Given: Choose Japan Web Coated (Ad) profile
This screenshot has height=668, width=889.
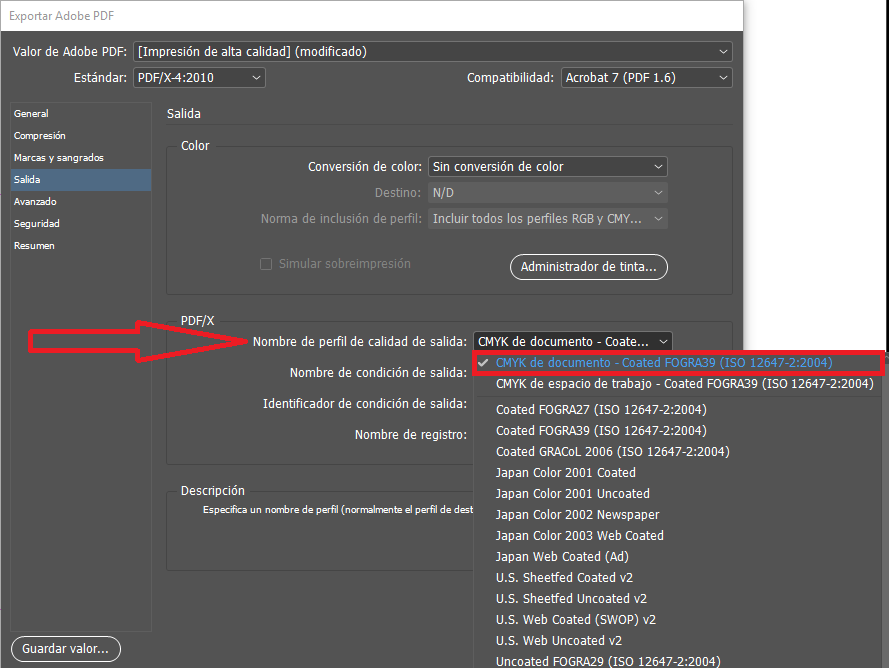Looking at the screenshot, I should [x=678, y=556].
